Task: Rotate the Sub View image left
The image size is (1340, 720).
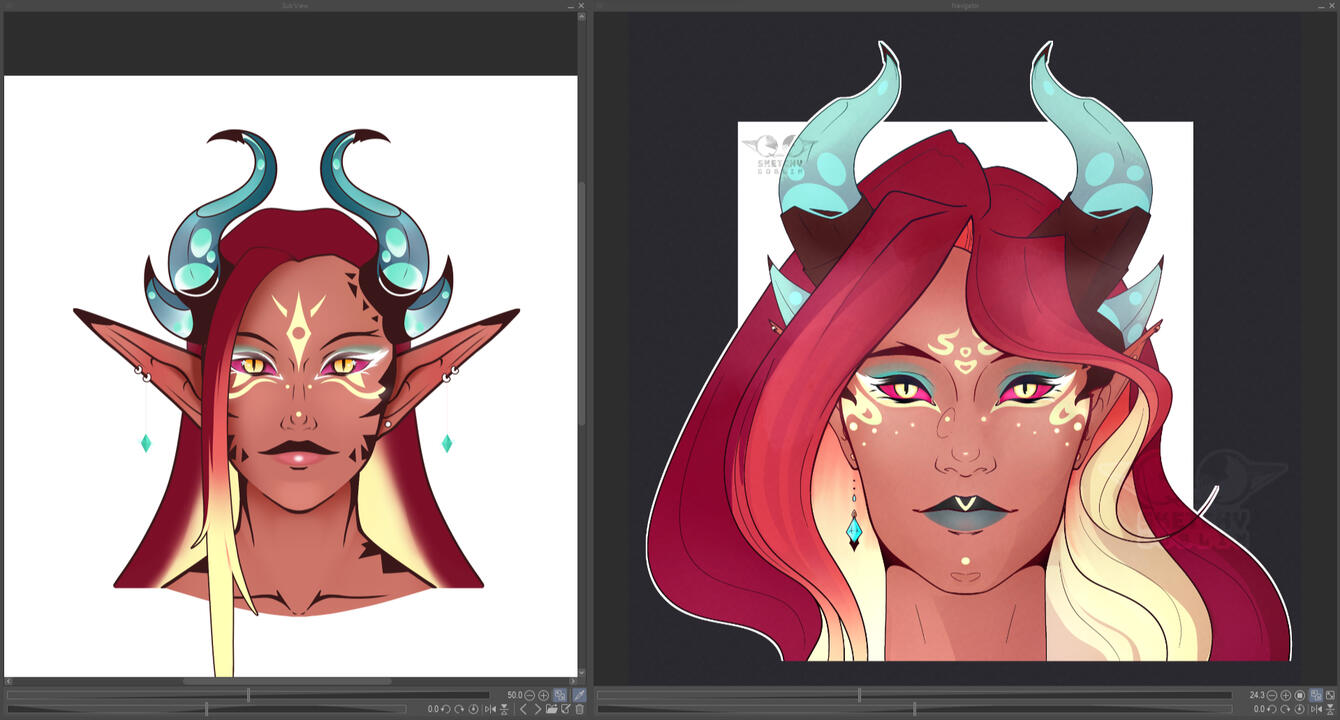Action: pos(446,709)
